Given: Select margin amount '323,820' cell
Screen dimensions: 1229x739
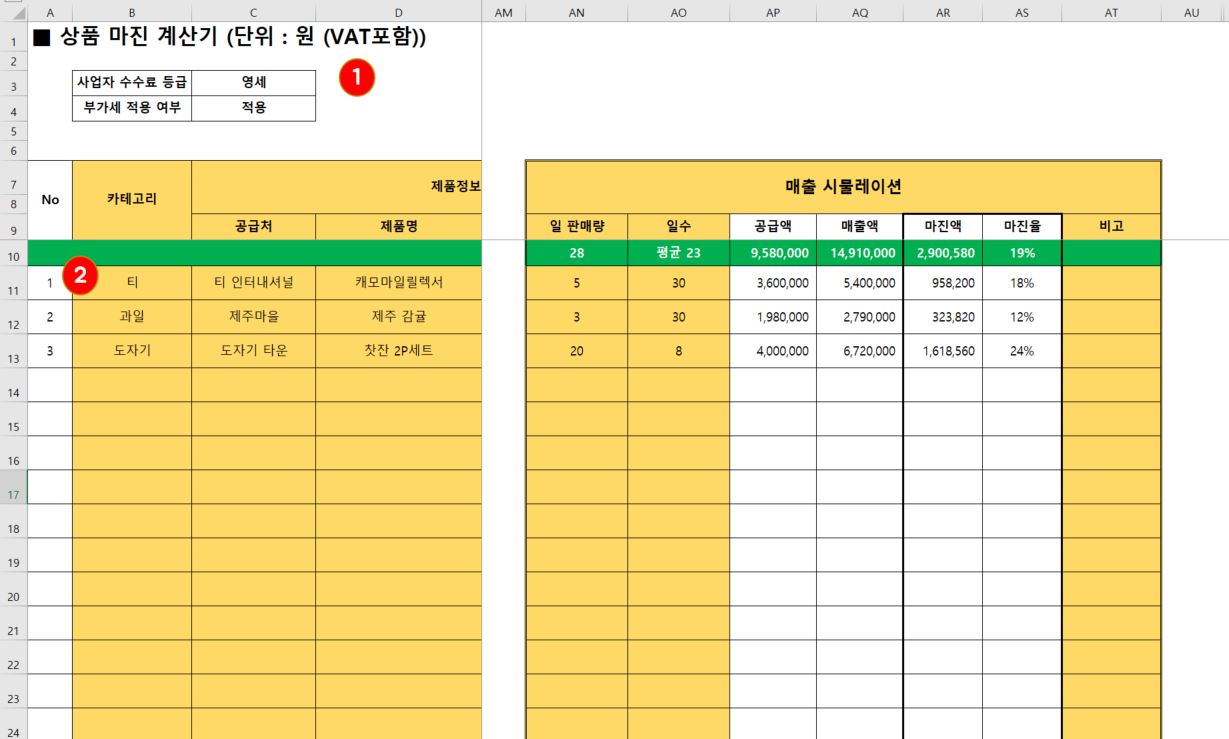Looking at the screenshot, I should (x=943, y=317).
